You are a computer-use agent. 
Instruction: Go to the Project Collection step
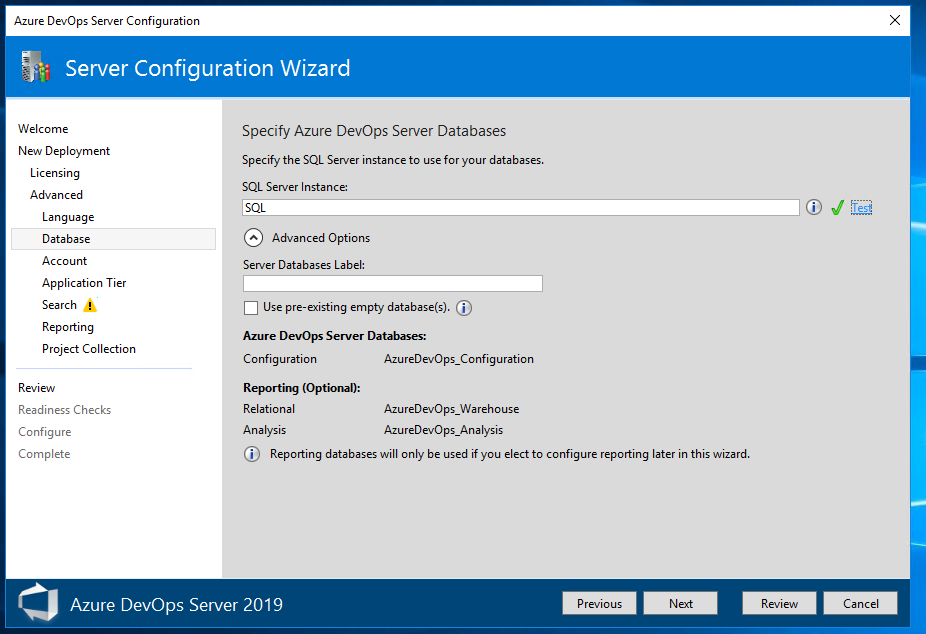tap(89, 349)
